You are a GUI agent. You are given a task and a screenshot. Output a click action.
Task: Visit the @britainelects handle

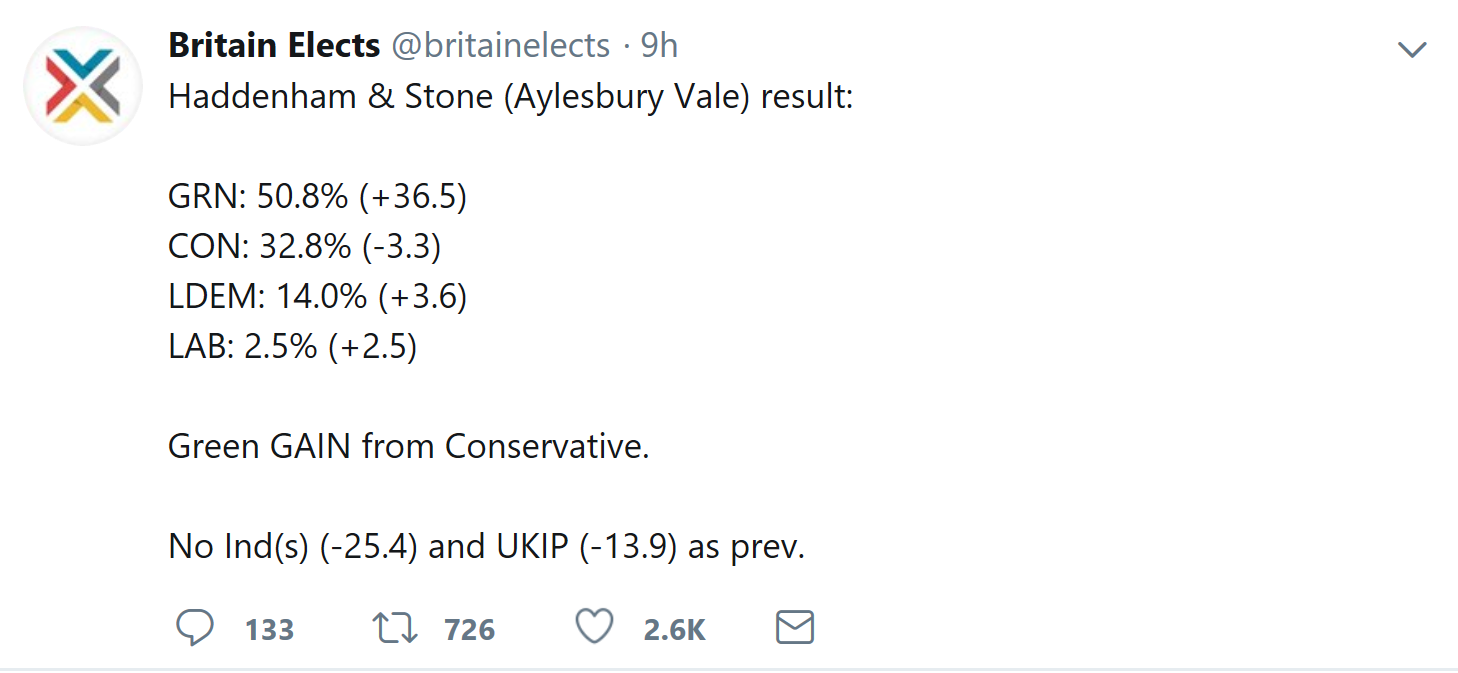[499, 45]
